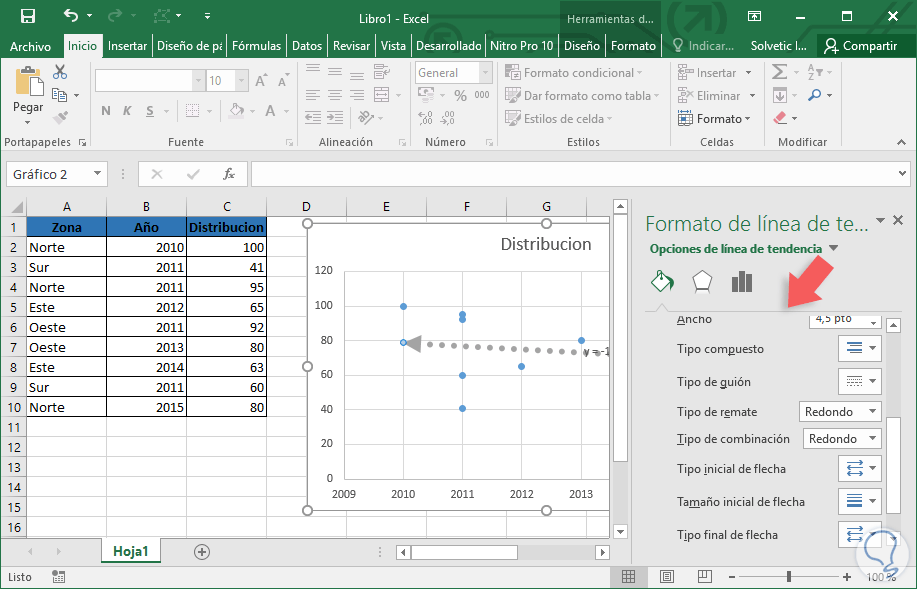The height and width of the screenshot is (589, 917).
Task: Open the Fórmulas ribbon tab
Action: click(x=256, y=46)
